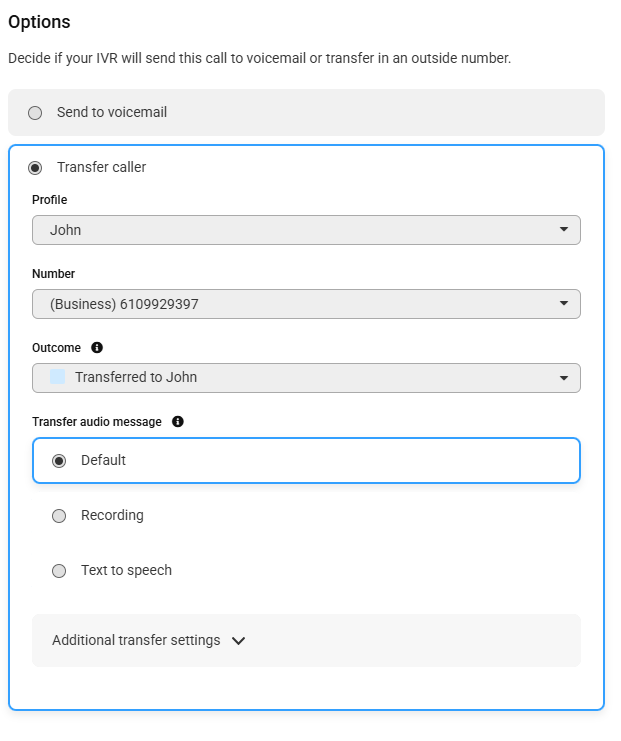Click the Recording option label
The image size is (621, 741).
point(112,516)
